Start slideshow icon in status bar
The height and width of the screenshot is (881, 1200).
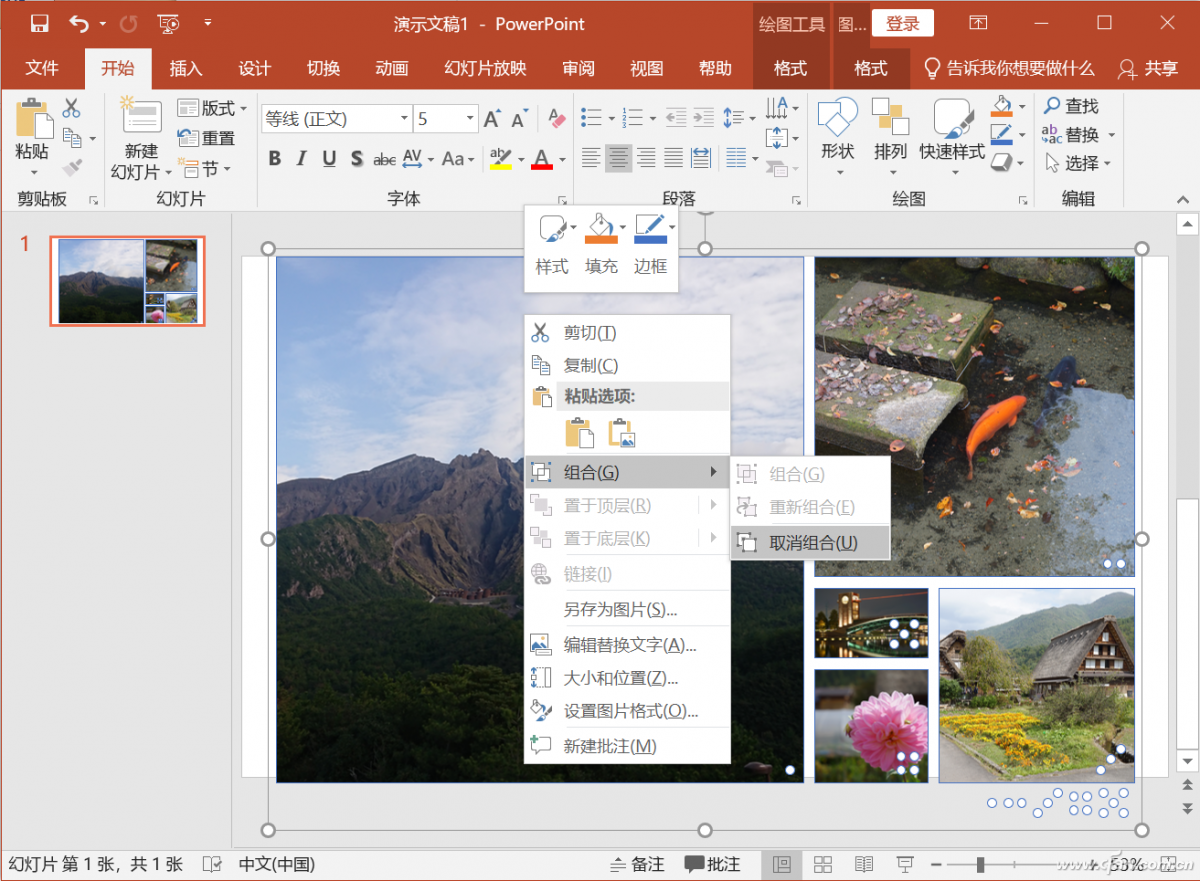point(905,864)
